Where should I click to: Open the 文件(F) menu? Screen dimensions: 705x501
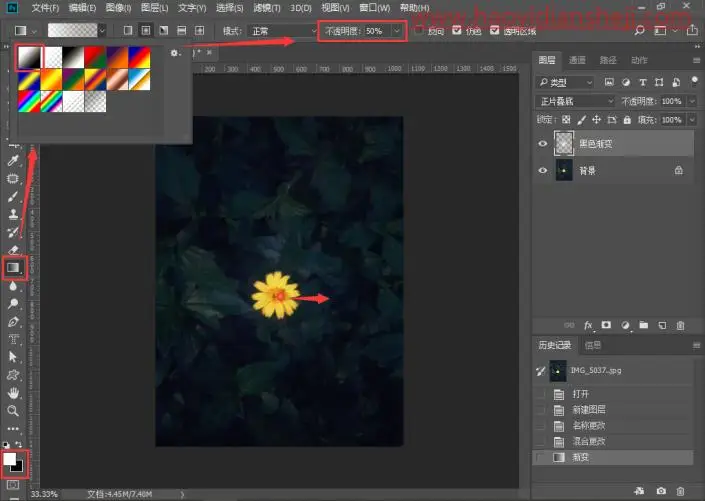tap(45, 8)
